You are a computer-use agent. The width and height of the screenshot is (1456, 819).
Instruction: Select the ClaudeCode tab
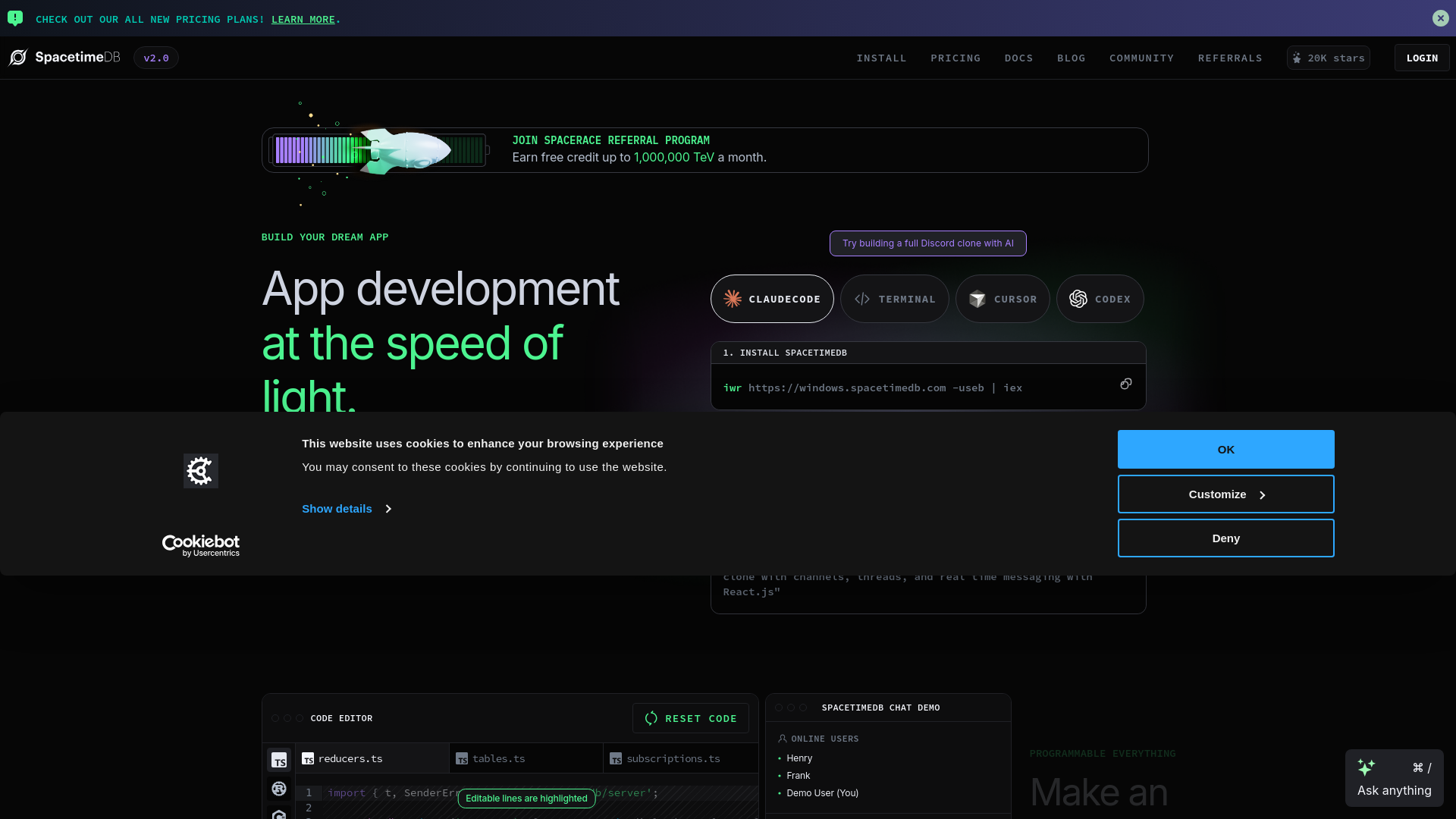[x=772, y=299]
